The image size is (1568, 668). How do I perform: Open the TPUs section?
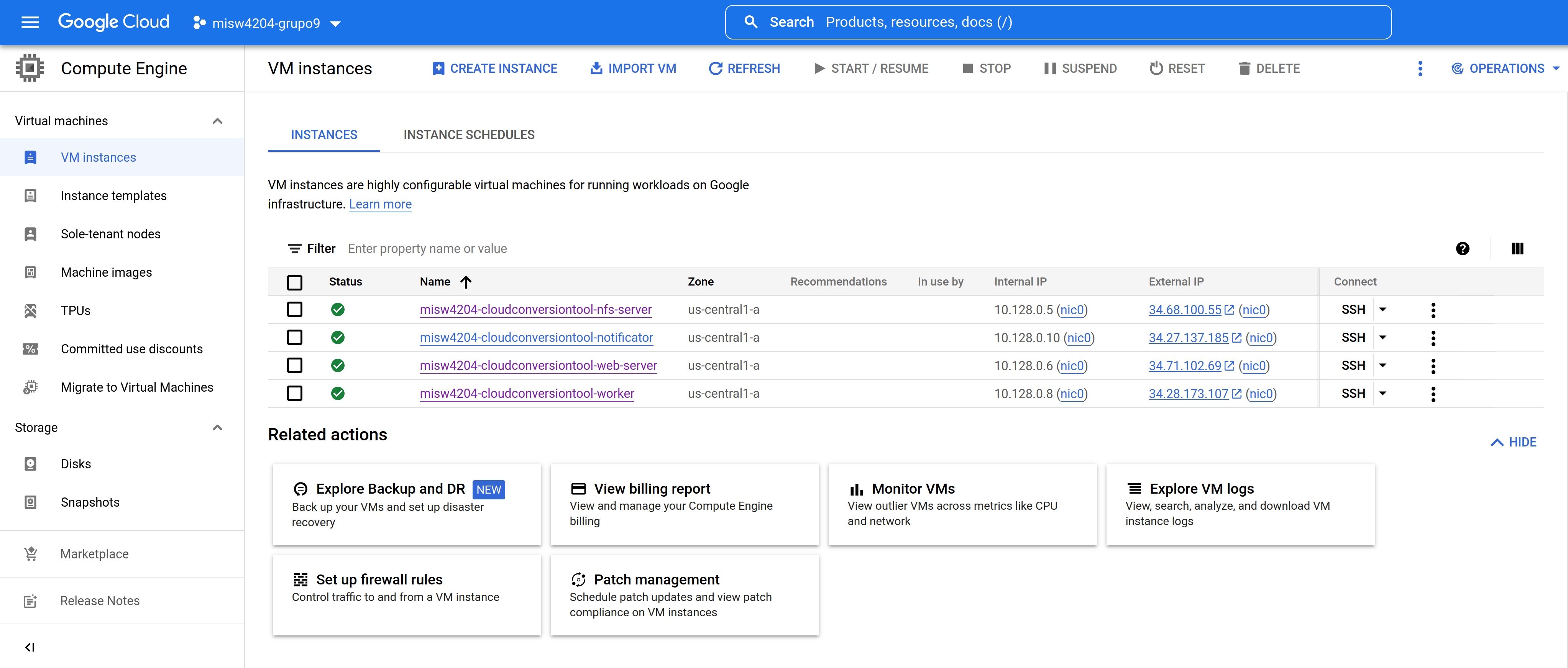coord(76,310)
